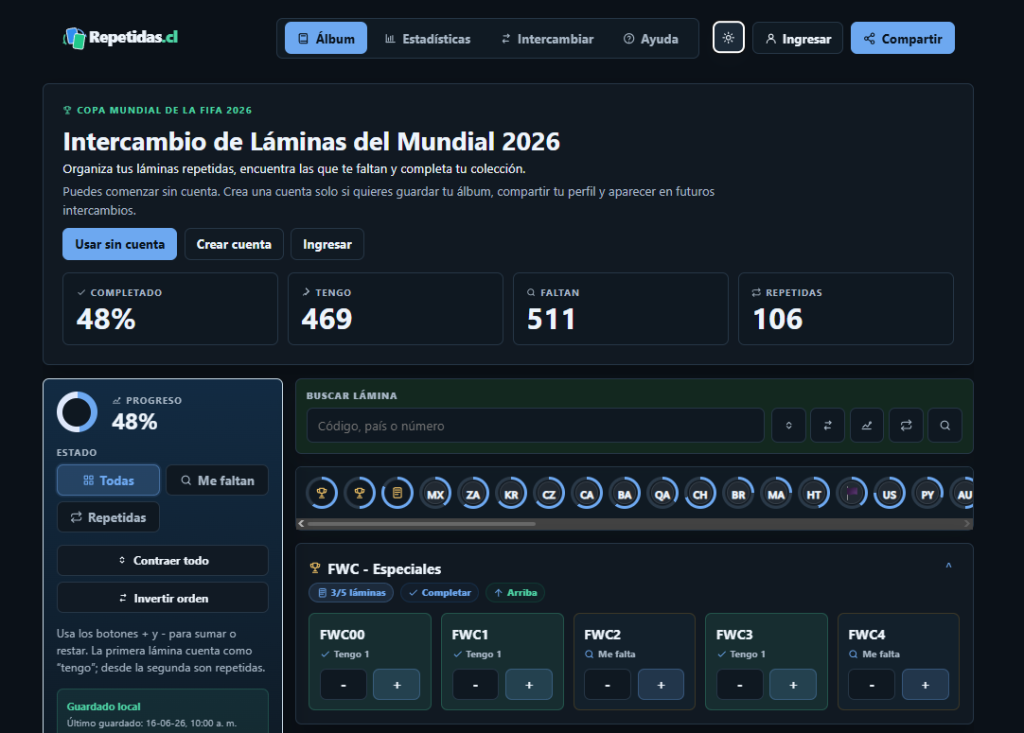
Task: Click the Invertir orden button
Action: (163, 598)
